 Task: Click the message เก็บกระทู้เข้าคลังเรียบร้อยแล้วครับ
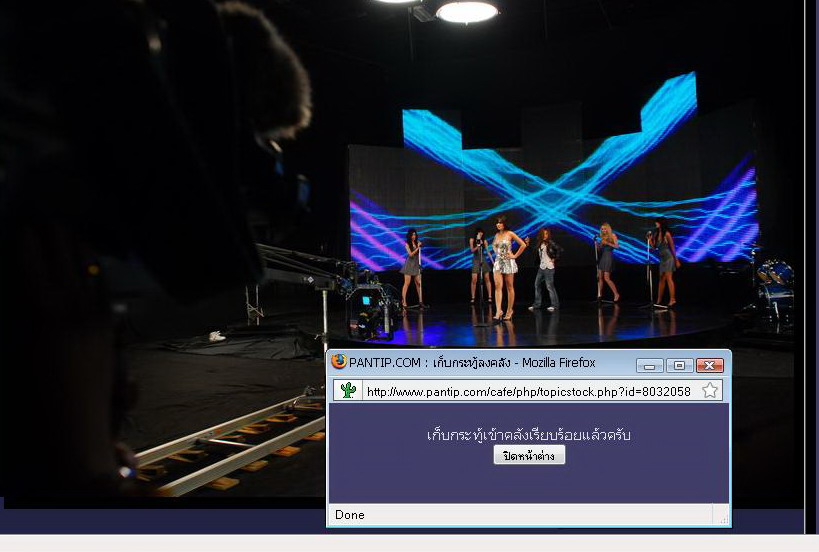[x=529, y=434]
